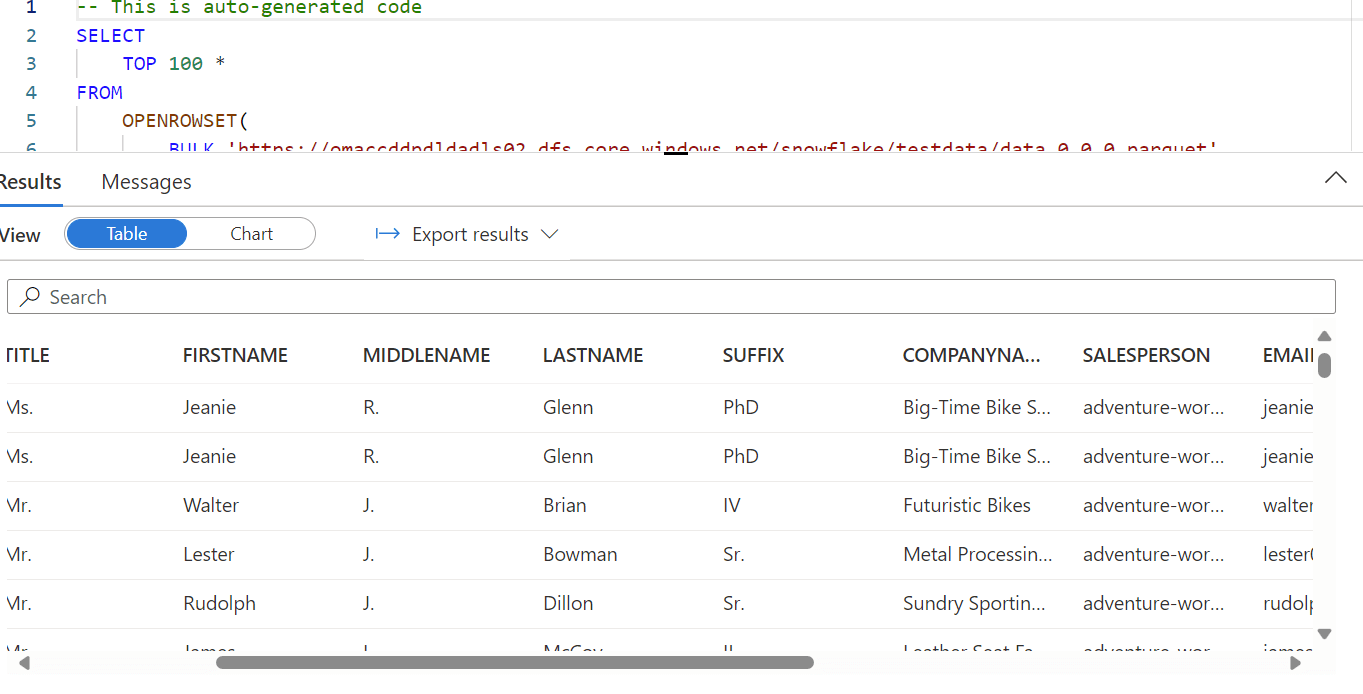Open the Export results dropdown chevron
Screen dimensions: 1363x694
549,234
